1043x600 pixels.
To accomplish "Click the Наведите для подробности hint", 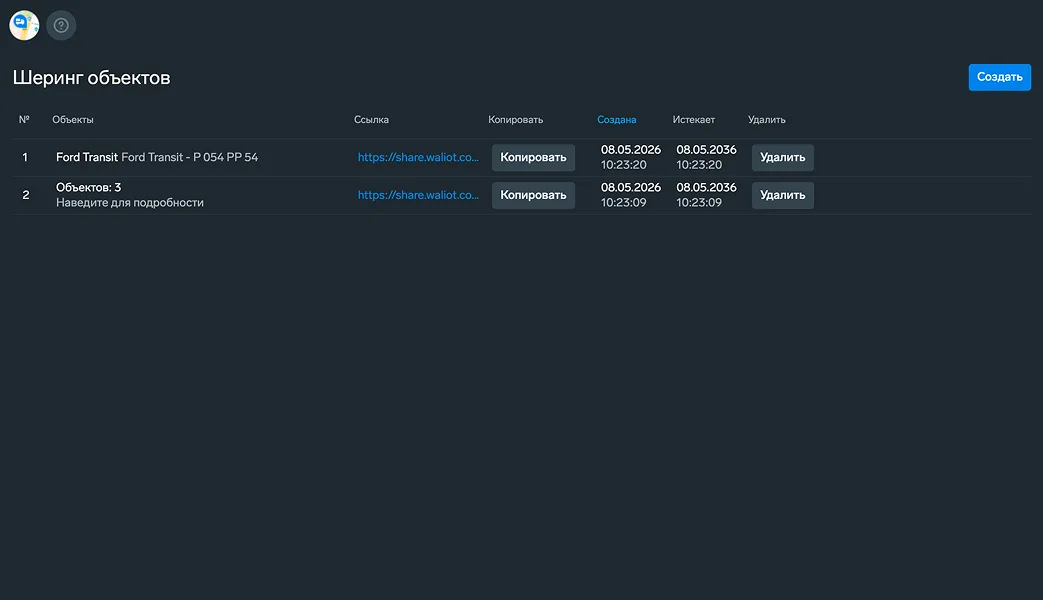I will tap(130, 203).
